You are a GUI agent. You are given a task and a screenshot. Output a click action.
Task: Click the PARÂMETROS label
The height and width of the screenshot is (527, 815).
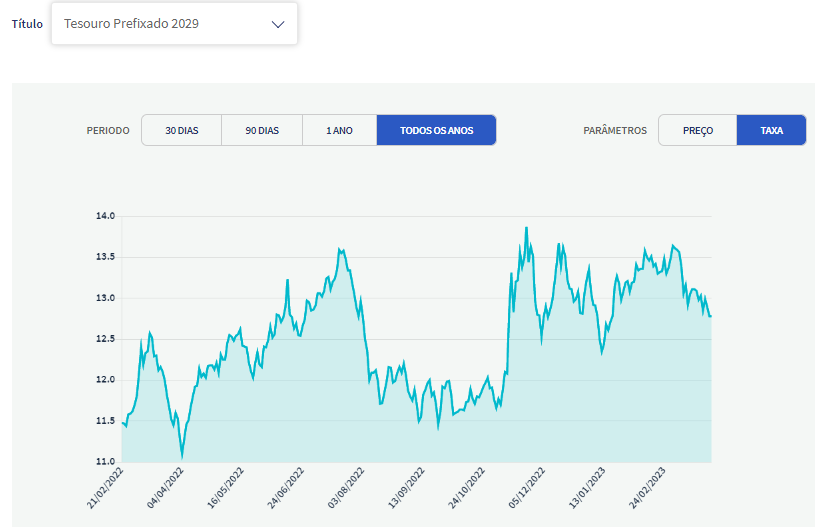pyautogui.click(x=615, y=130)
